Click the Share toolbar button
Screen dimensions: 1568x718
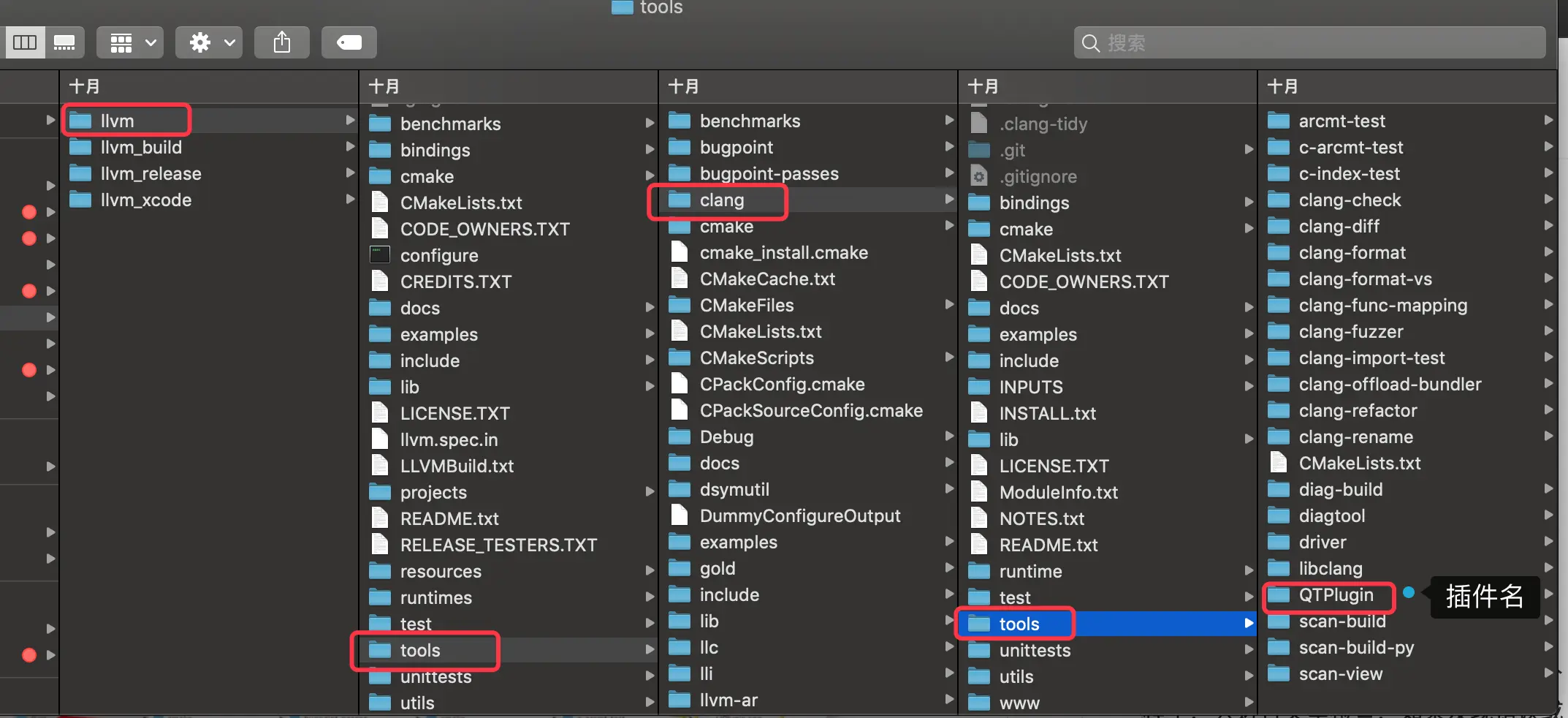(281, 42)
